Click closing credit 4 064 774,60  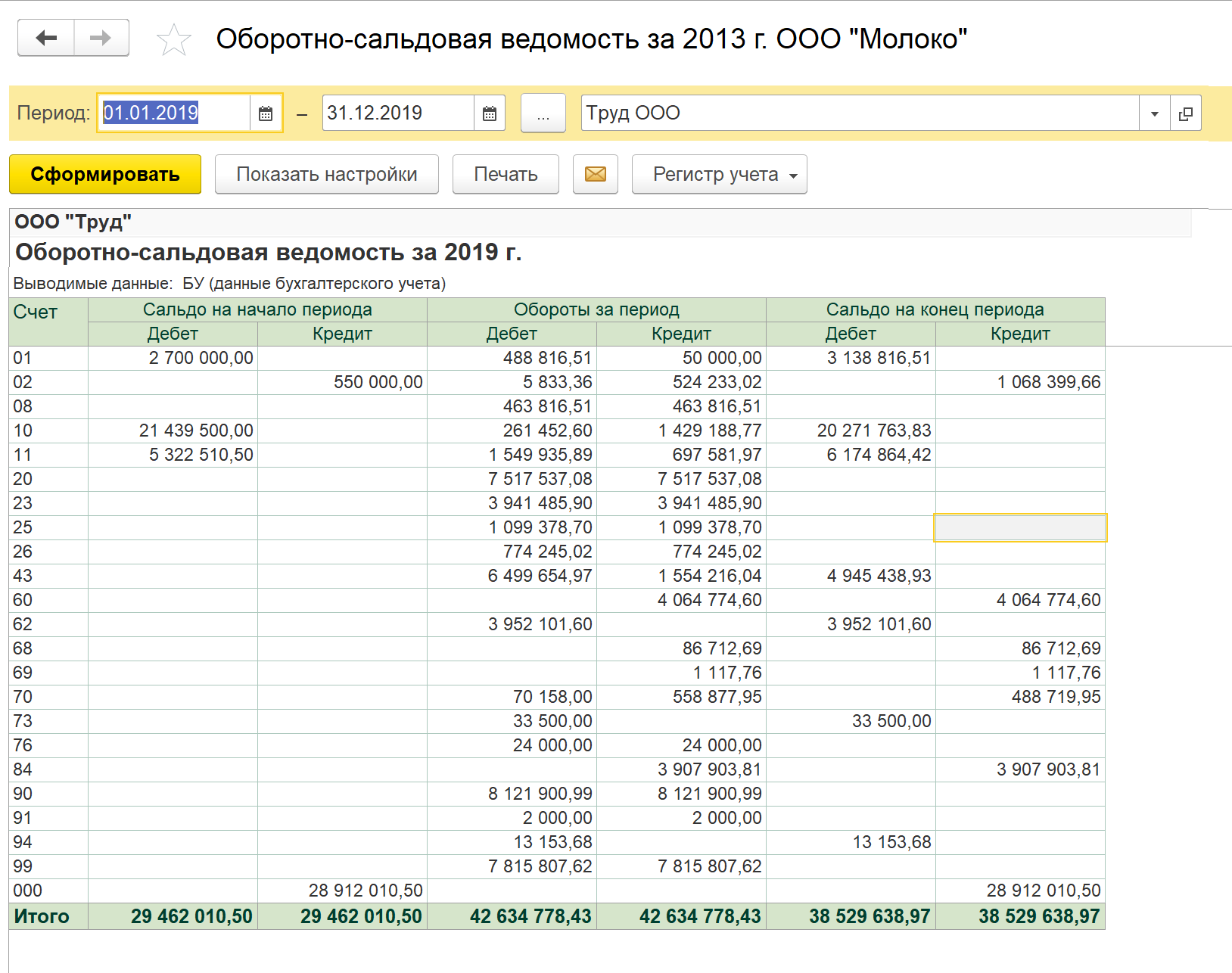(1049, 600)
